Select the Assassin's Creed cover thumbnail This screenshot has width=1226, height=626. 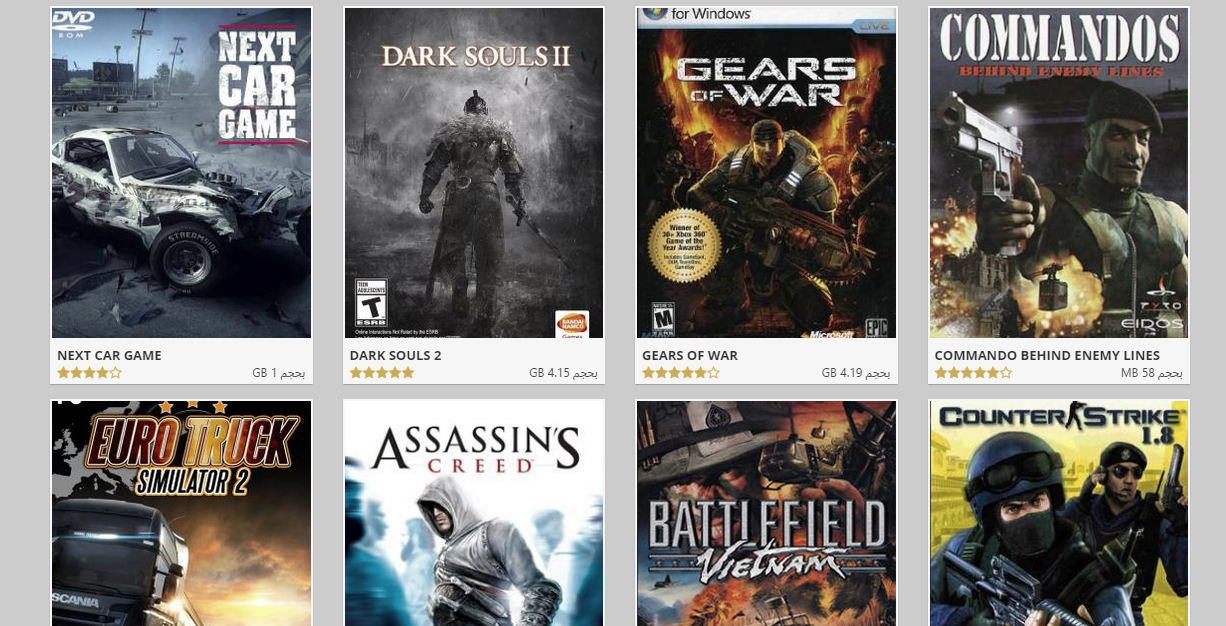tap(474, 513)
